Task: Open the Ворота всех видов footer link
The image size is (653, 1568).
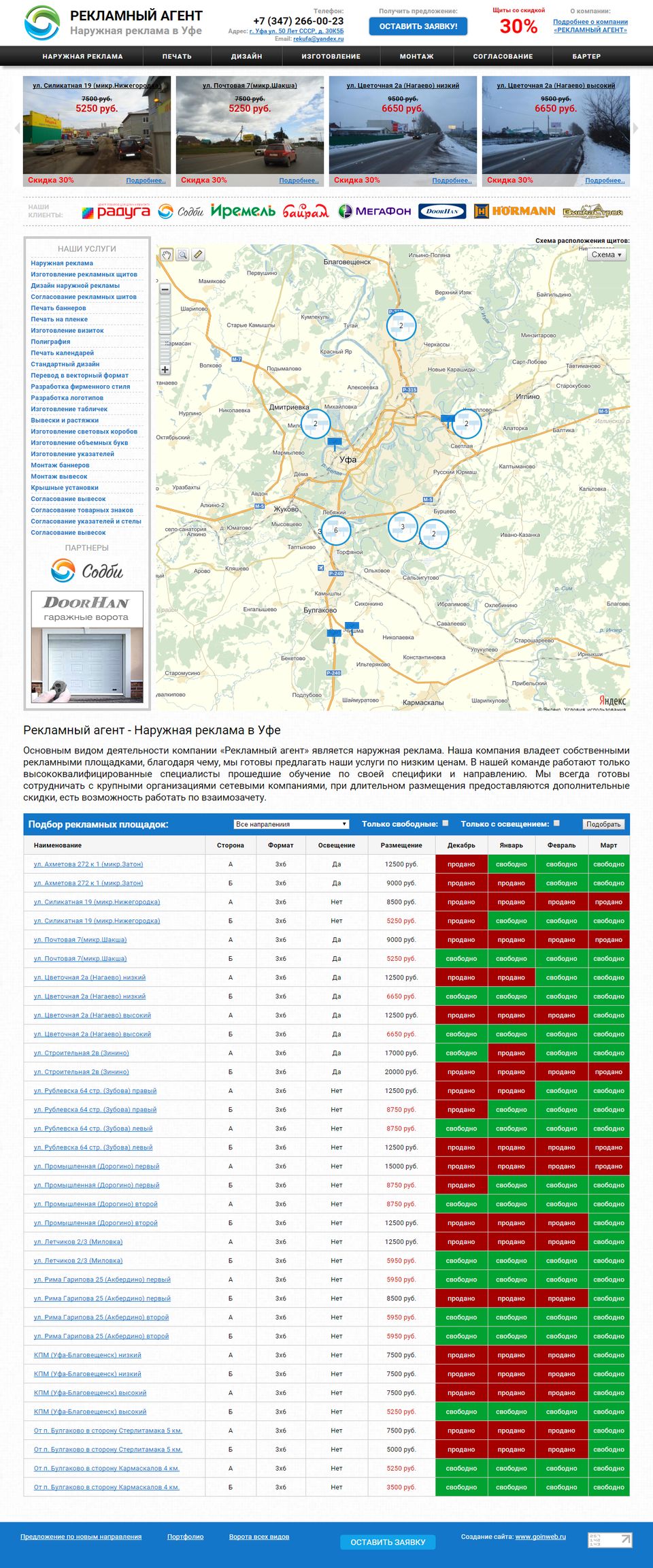Action: pyautogui.click(x=259, y=1537)
